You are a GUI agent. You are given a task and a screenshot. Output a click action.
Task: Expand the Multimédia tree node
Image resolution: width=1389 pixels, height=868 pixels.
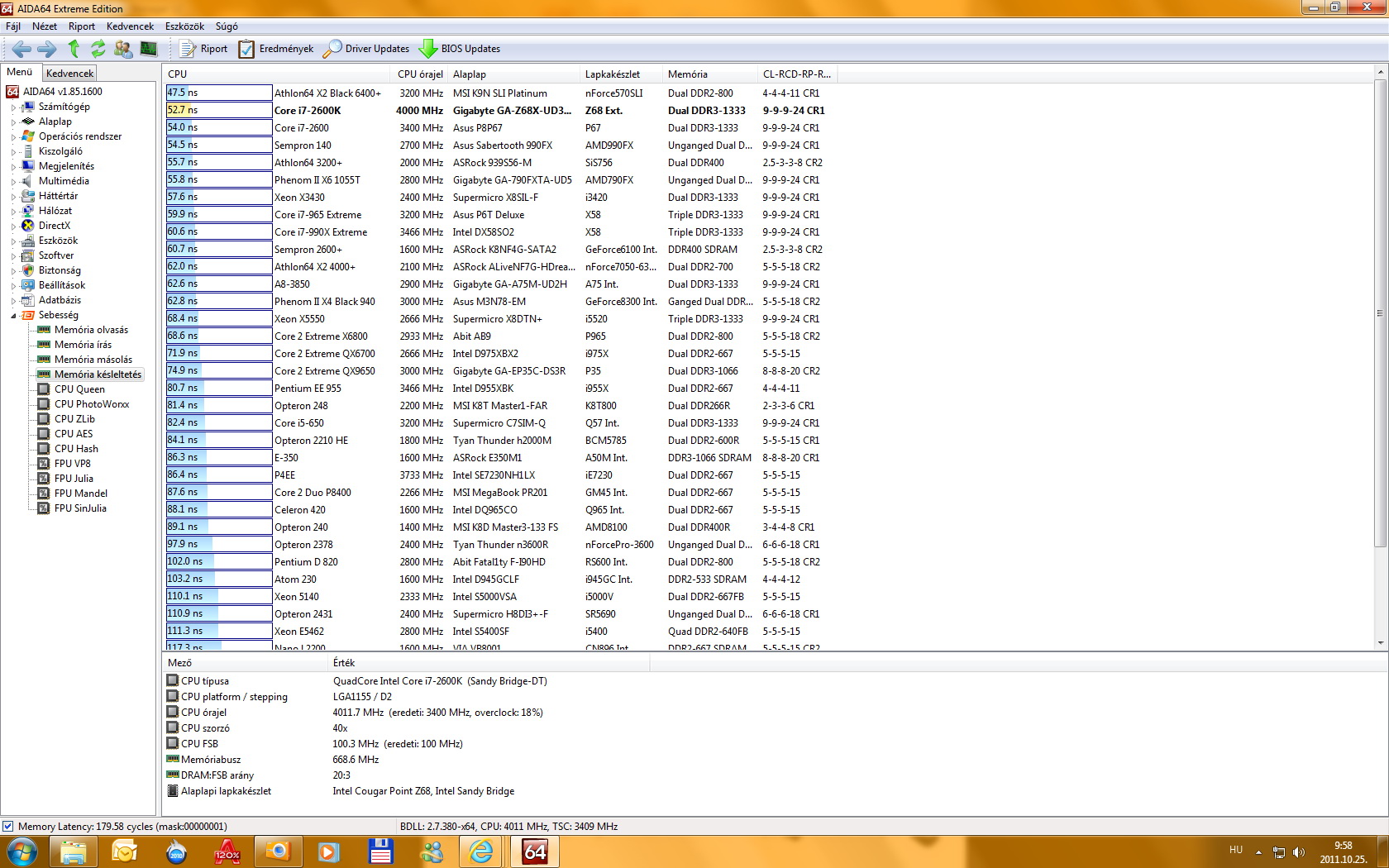point(13,182)
